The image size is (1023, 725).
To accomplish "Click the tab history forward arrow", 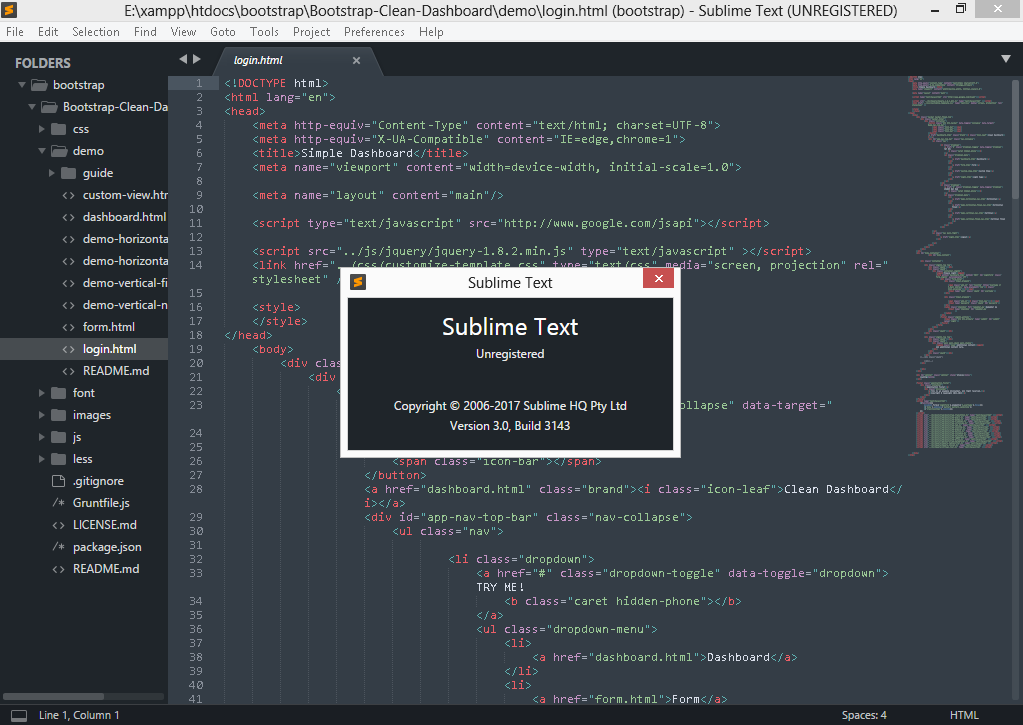I will coord(197,60).
